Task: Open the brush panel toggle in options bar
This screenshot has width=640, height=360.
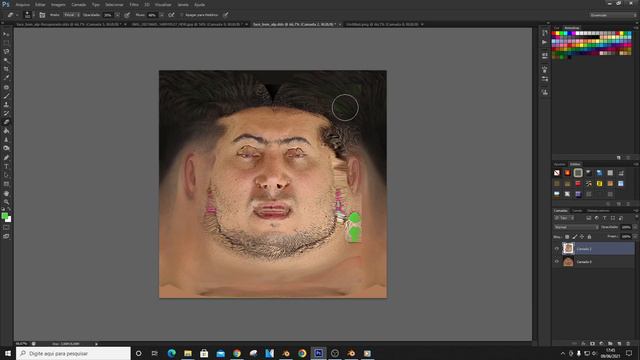Action: [x=42, y=15]
